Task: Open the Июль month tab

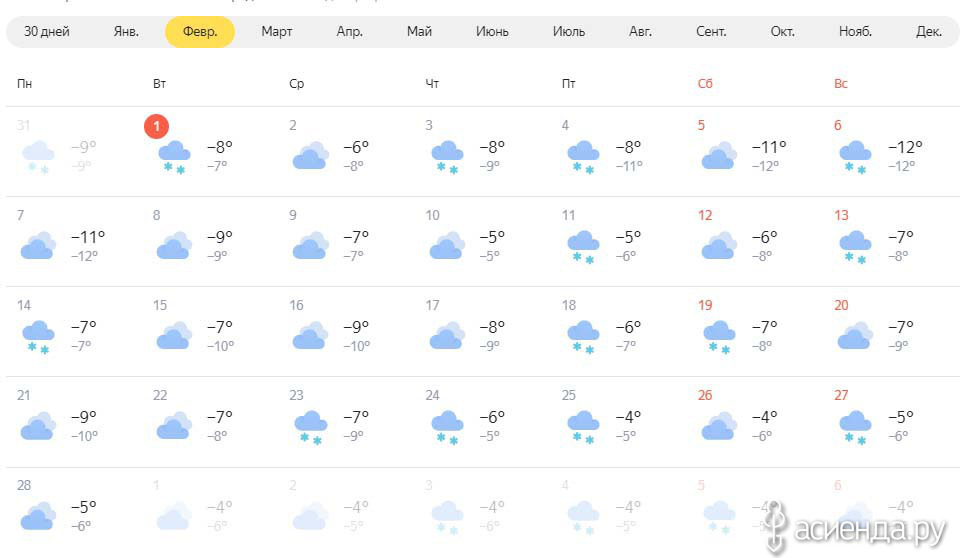Action: (569, 31)
